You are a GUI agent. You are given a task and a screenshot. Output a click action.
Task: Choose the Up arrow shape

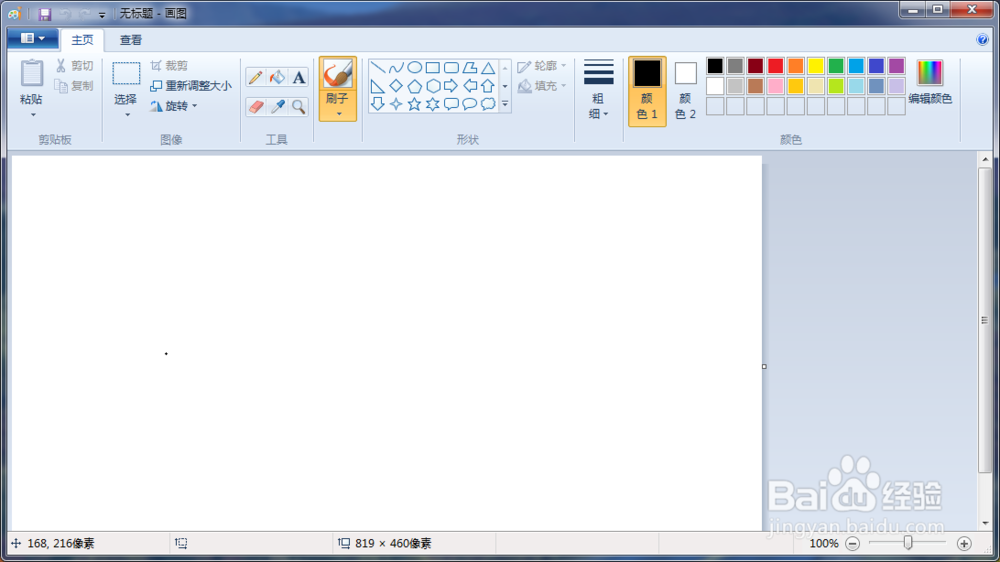(488, 85)
